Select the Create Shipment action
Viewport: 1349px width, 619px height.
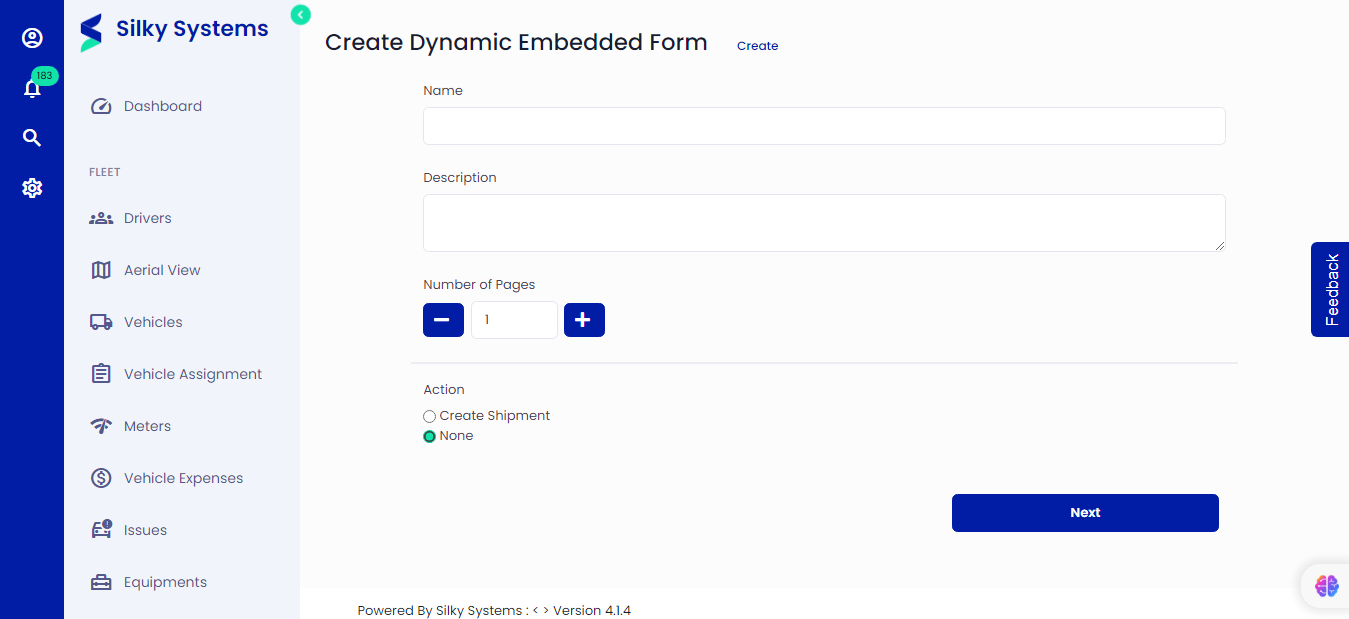point(429,416)
